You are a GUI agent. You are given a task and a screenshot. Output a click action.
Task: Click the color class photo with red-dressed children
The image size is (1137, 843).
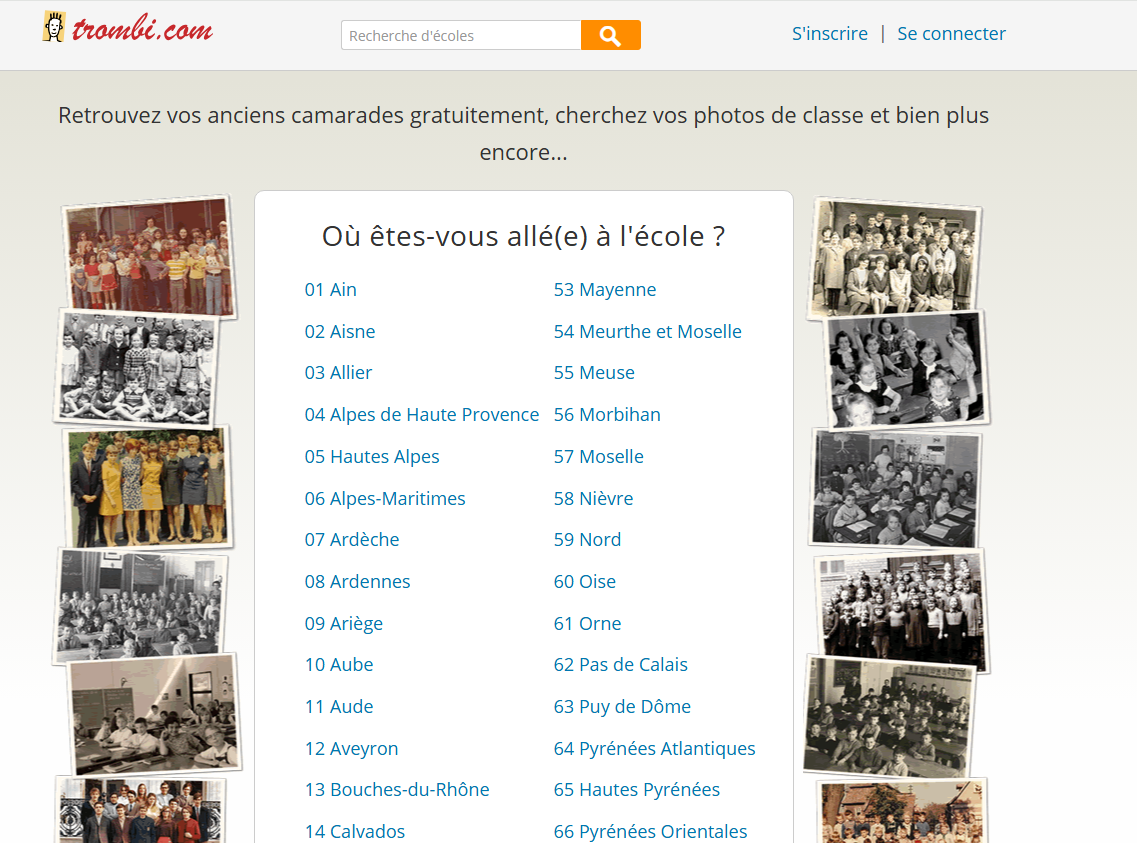149,255
